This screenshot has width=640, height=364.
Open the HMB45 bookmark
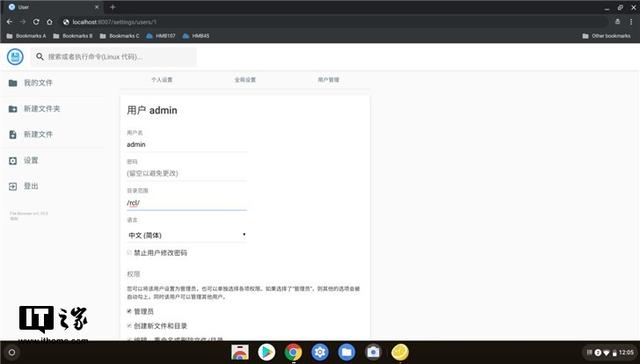(196, 36)
